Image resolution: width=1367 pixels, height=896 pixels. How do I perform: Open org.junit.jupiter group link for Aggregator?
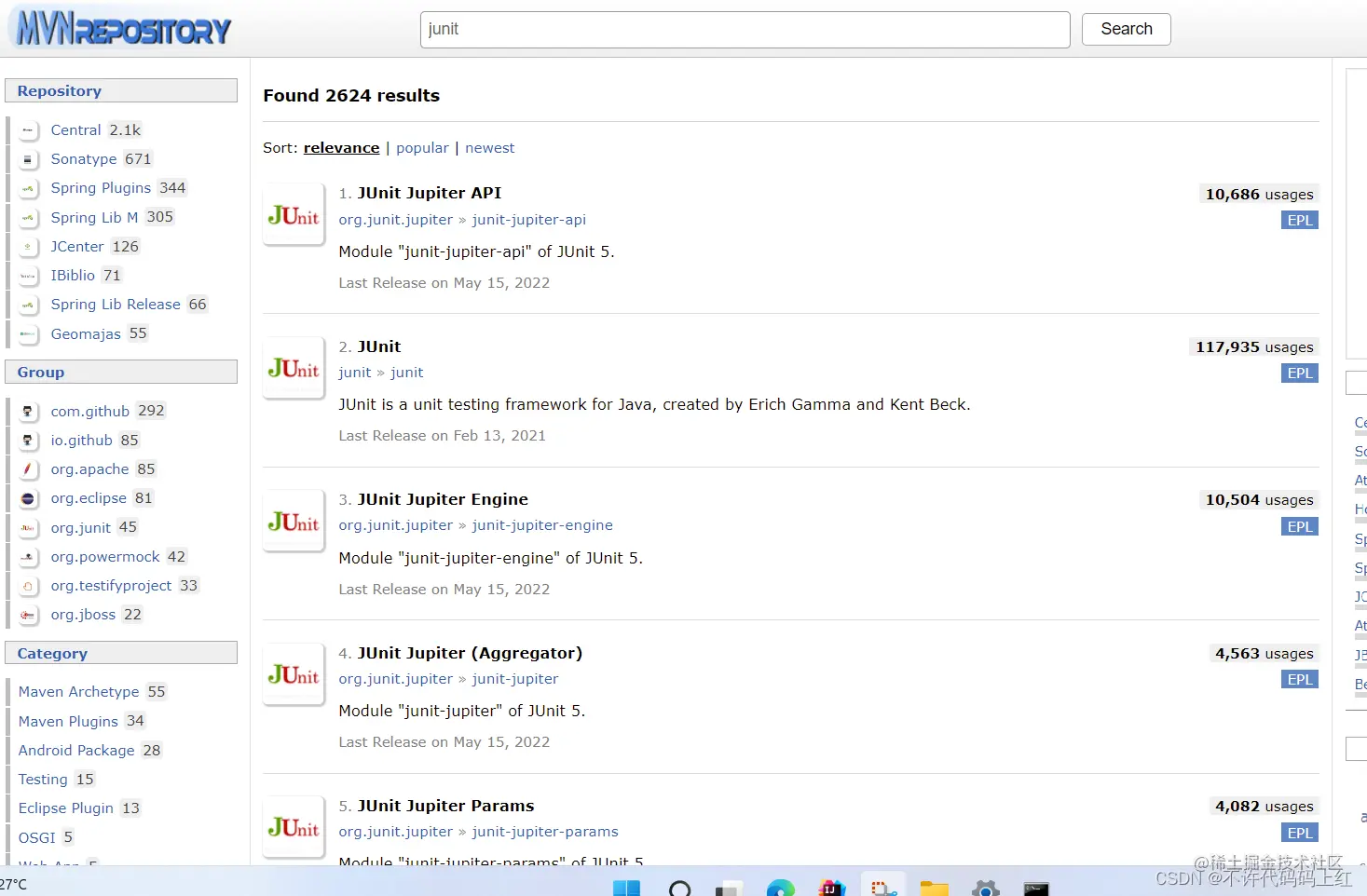click(396, 679)
